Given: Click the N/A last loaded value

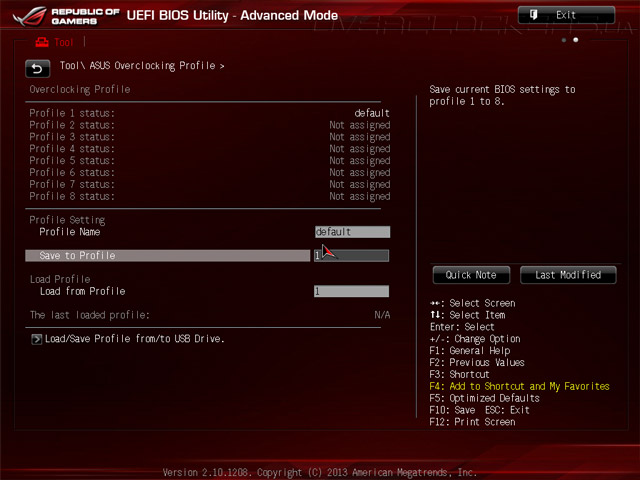Looking at the screenshot, I should tap(382, 315).
